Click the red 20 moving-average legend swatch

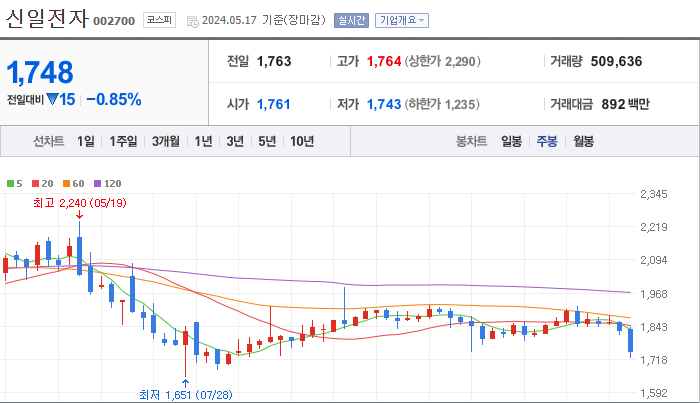coord(35,183)
